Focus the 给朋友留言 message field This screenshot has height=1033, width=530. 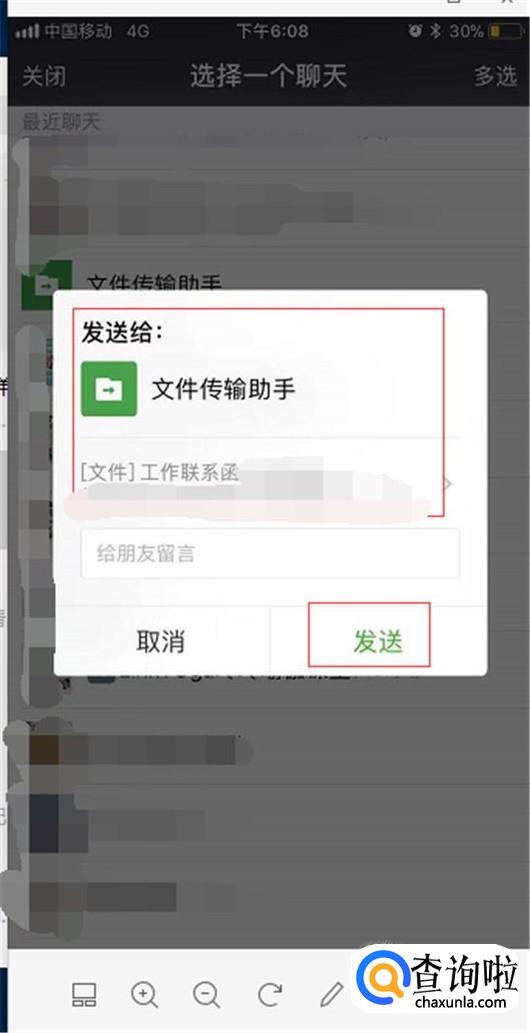coord(270,553)
